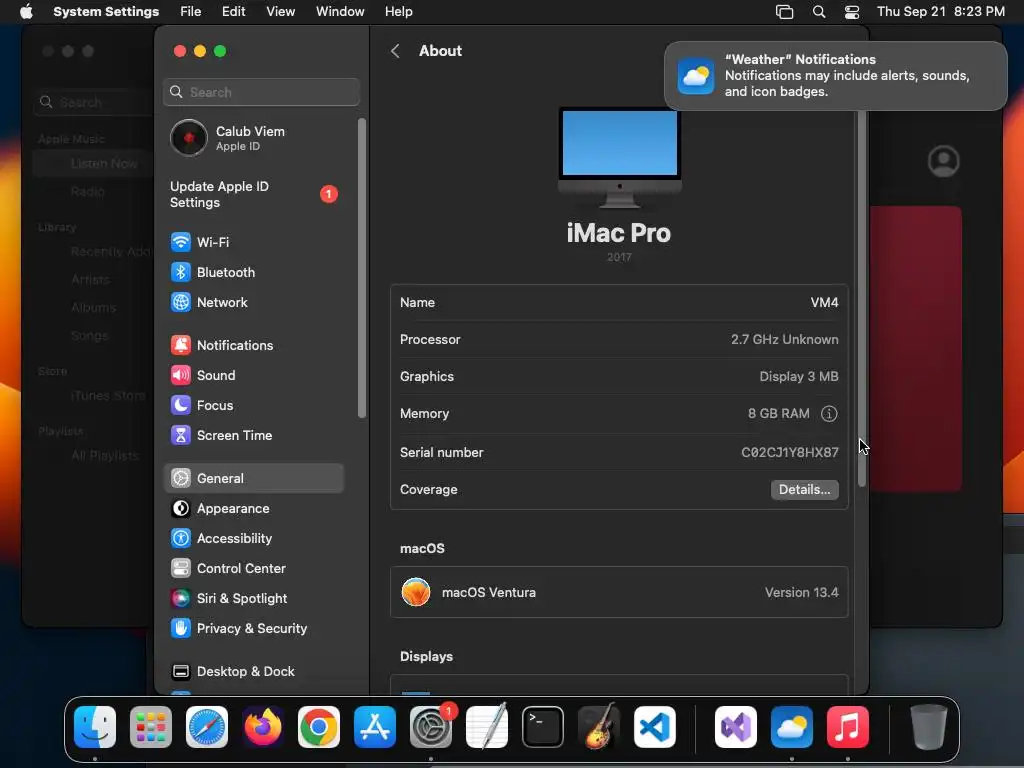The image size is (1024, 768).
Task: Go back from the About page
Action: pyautogui.click(x=395, y=51)
